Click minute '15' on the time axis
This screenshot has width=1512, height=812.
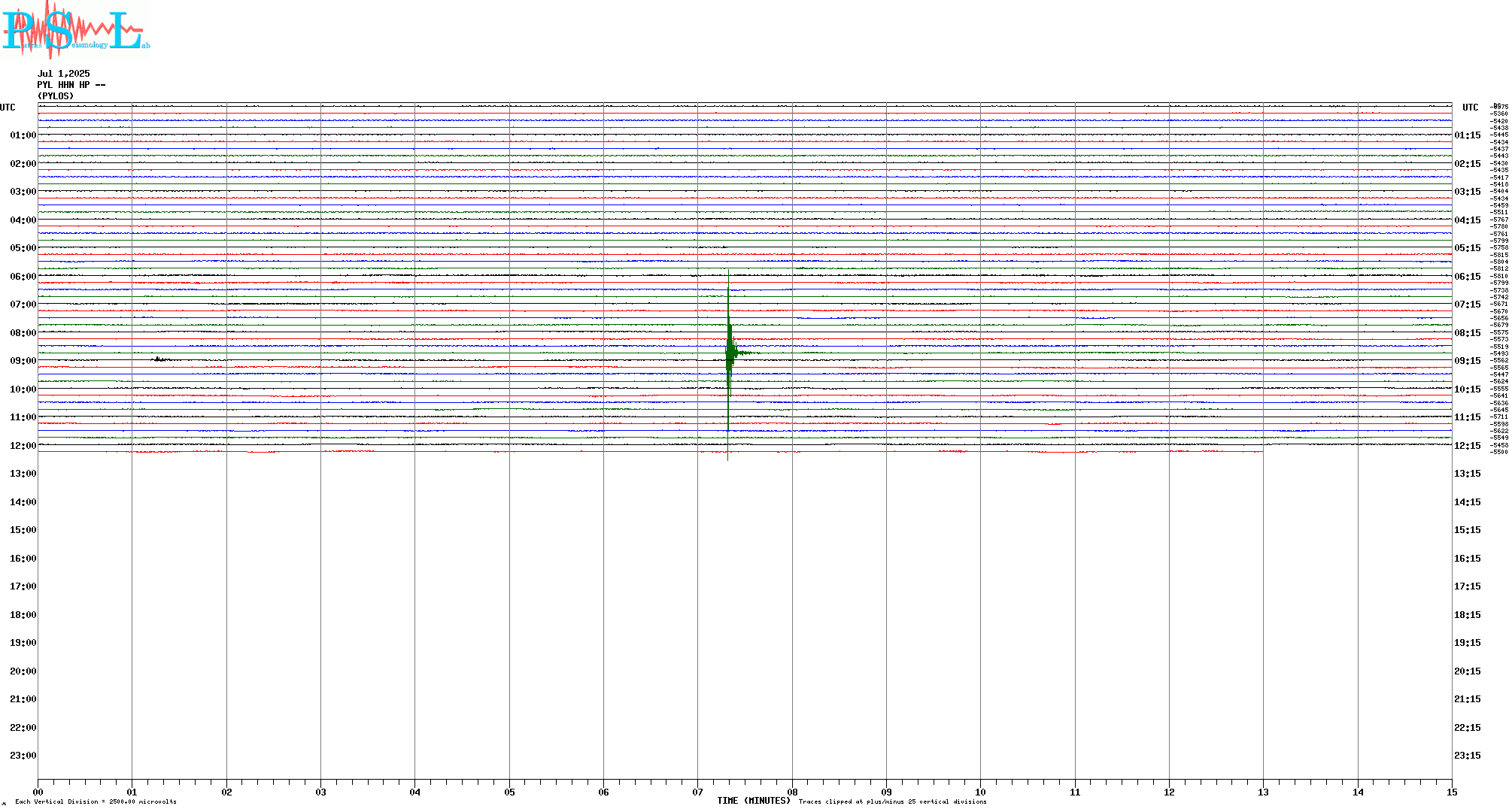pos(1452,792)
